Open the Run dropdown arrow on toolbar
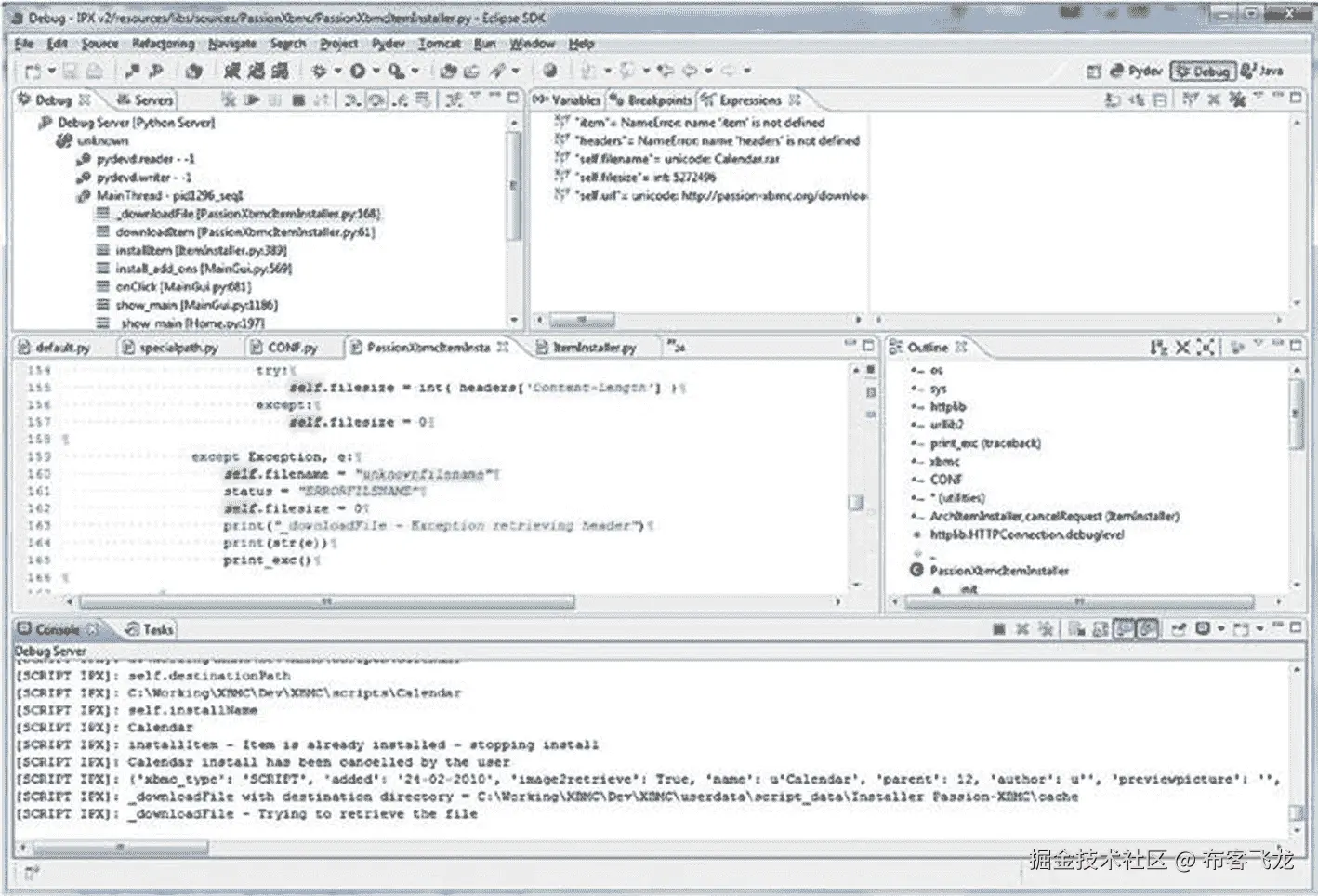The width and height of the screenshot is (1318, 896). click(375, 71)
